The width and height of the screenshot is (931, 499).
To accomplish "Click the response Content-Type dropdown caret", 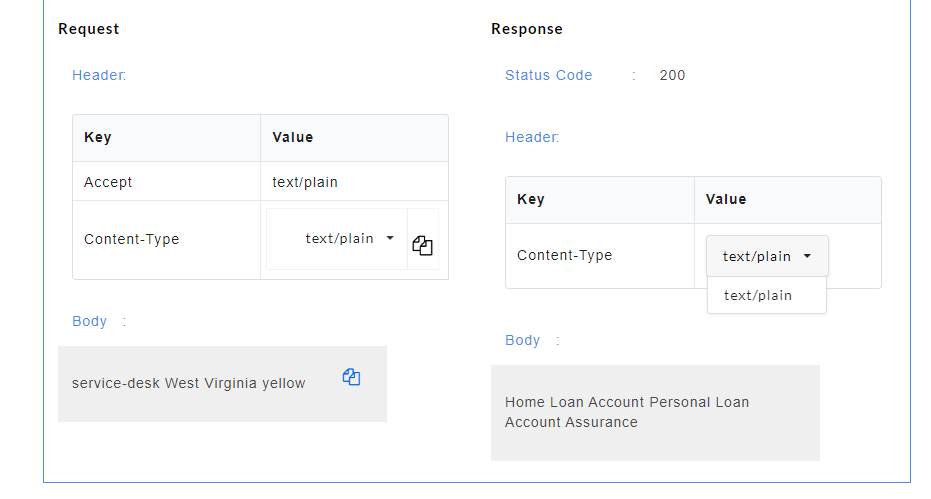I will tap(808, 256).
